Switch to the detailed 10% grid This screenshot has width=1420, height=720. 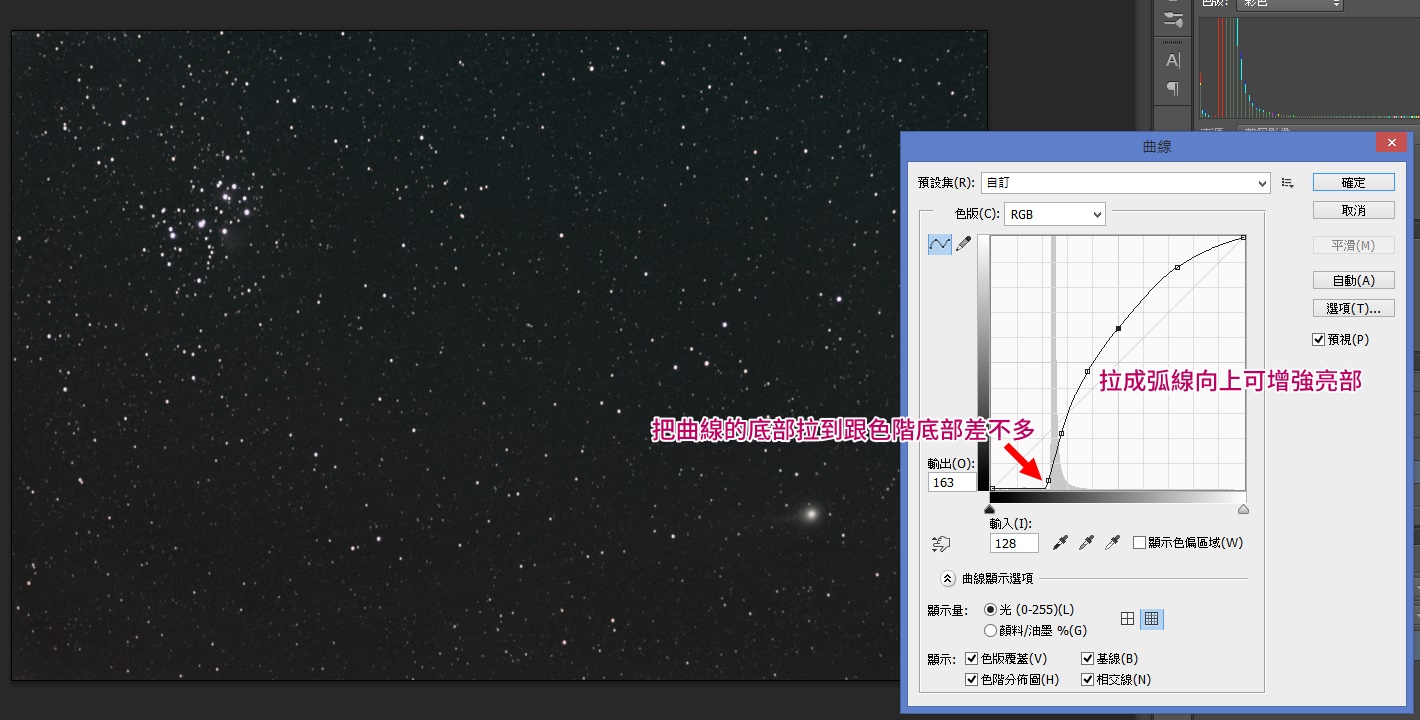click(x=1152, y=619)
